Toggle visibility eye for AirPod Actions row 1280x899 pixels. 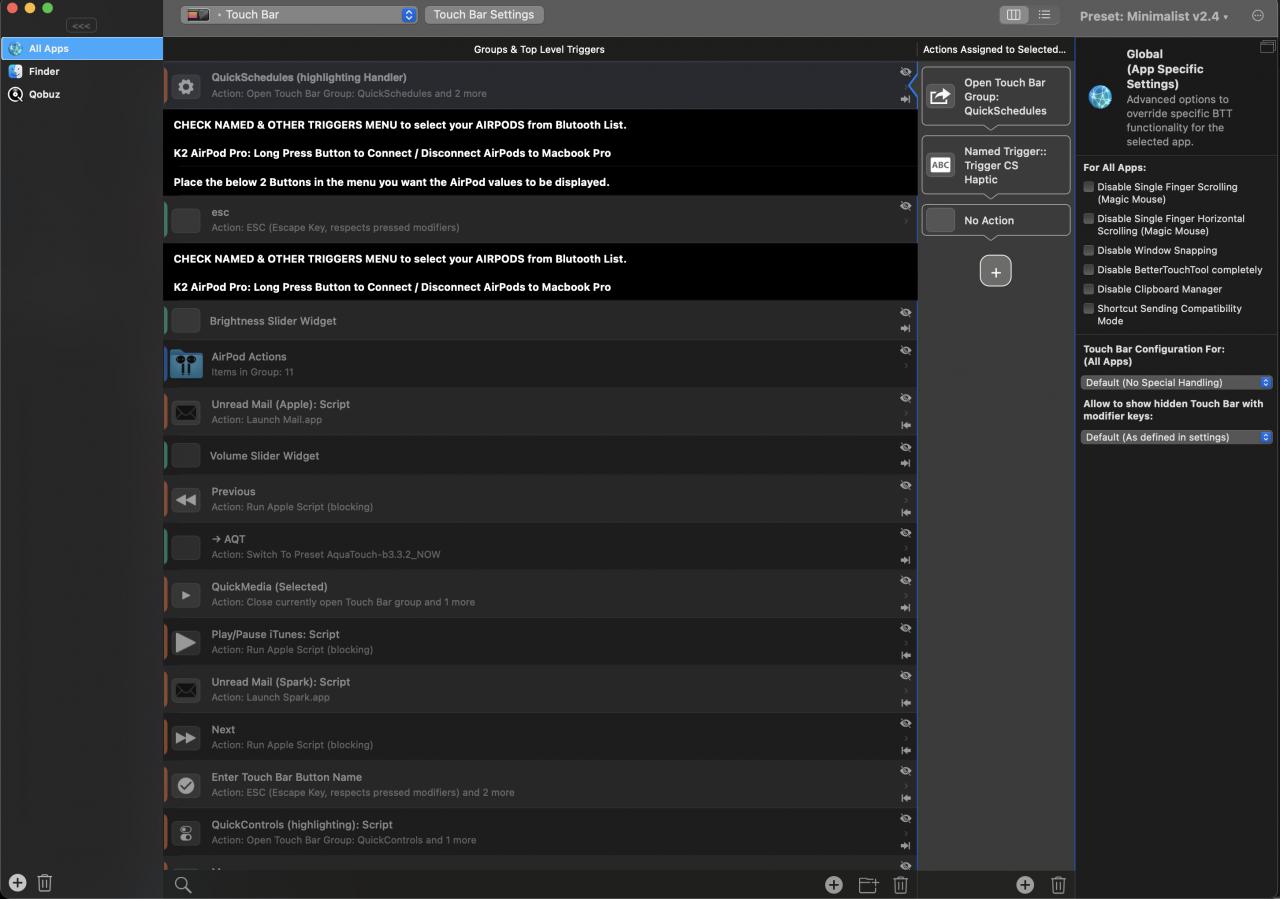click(x=905, y=350)
